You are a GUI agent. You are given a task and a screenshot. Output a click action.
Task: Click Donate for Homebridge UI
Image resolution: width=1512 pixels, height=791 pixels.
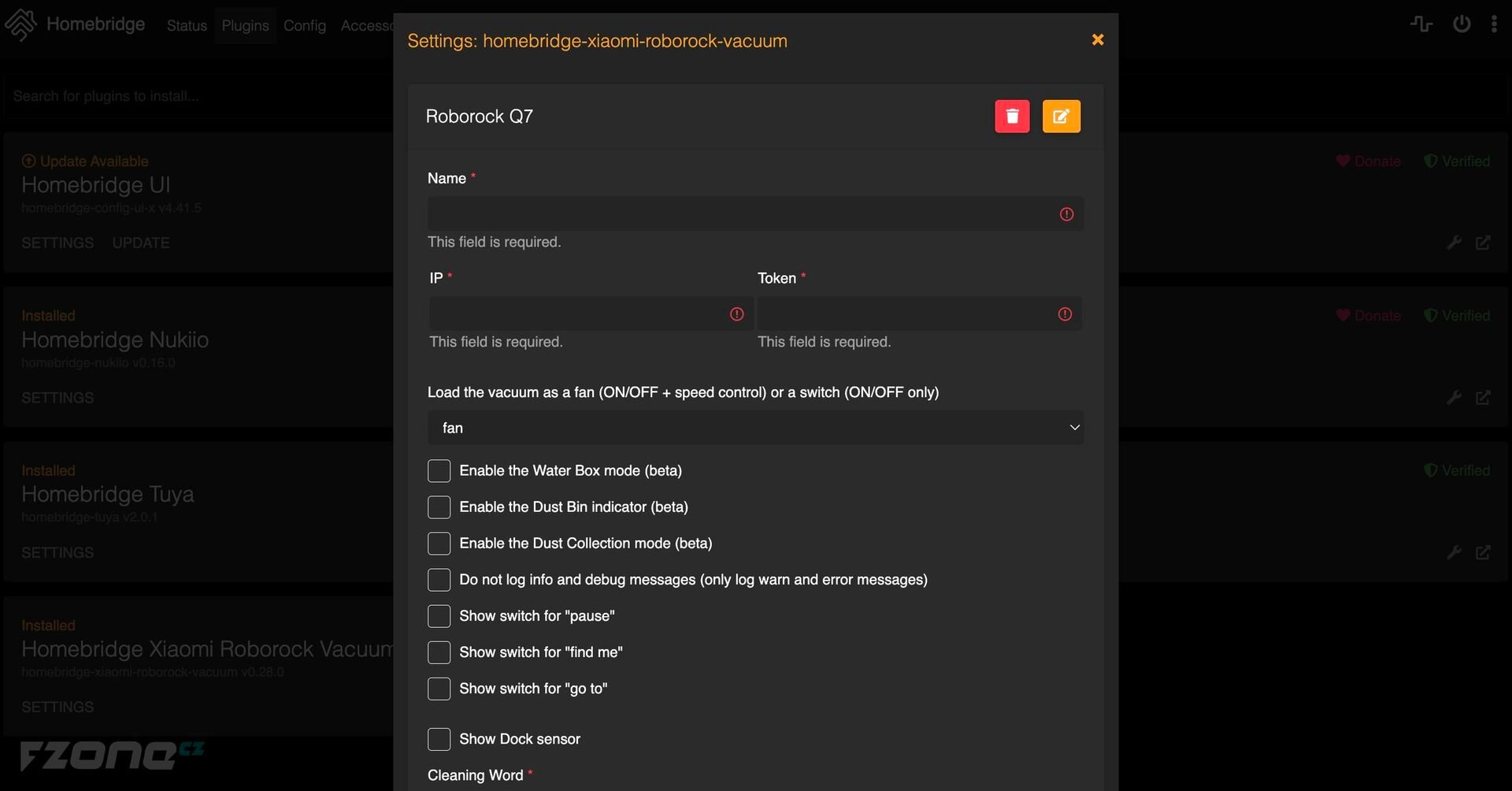click(1369, 162)
